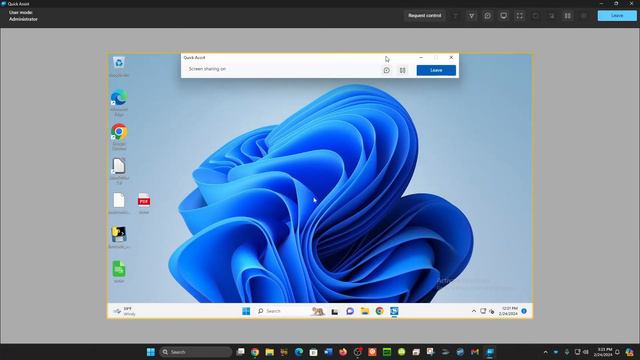Open File Explorer on the remote taskbar
Screen dimensions: 640x360
(364, 311)
